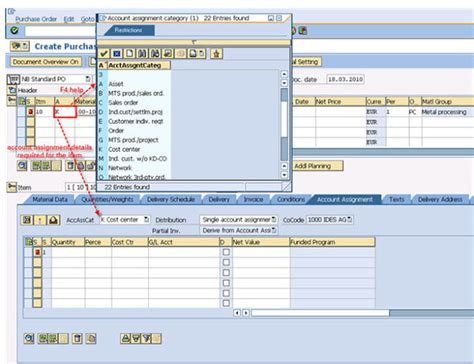Switch to the Delivery Schedule tab
The image size is (474, 364).
pos(171,199)
